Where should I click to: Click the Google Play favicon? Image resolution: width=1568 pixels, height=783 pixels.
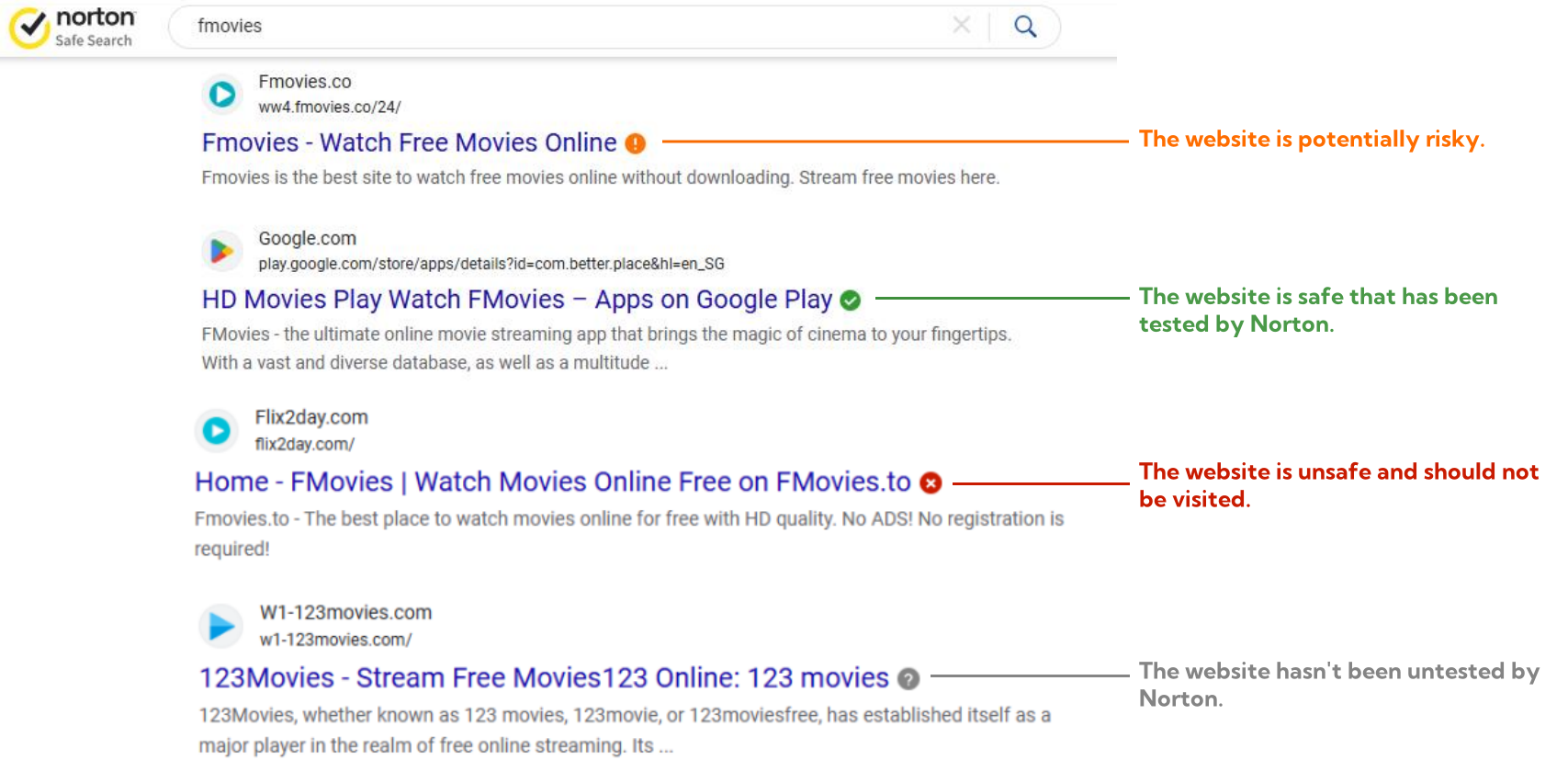click(222, 250)
